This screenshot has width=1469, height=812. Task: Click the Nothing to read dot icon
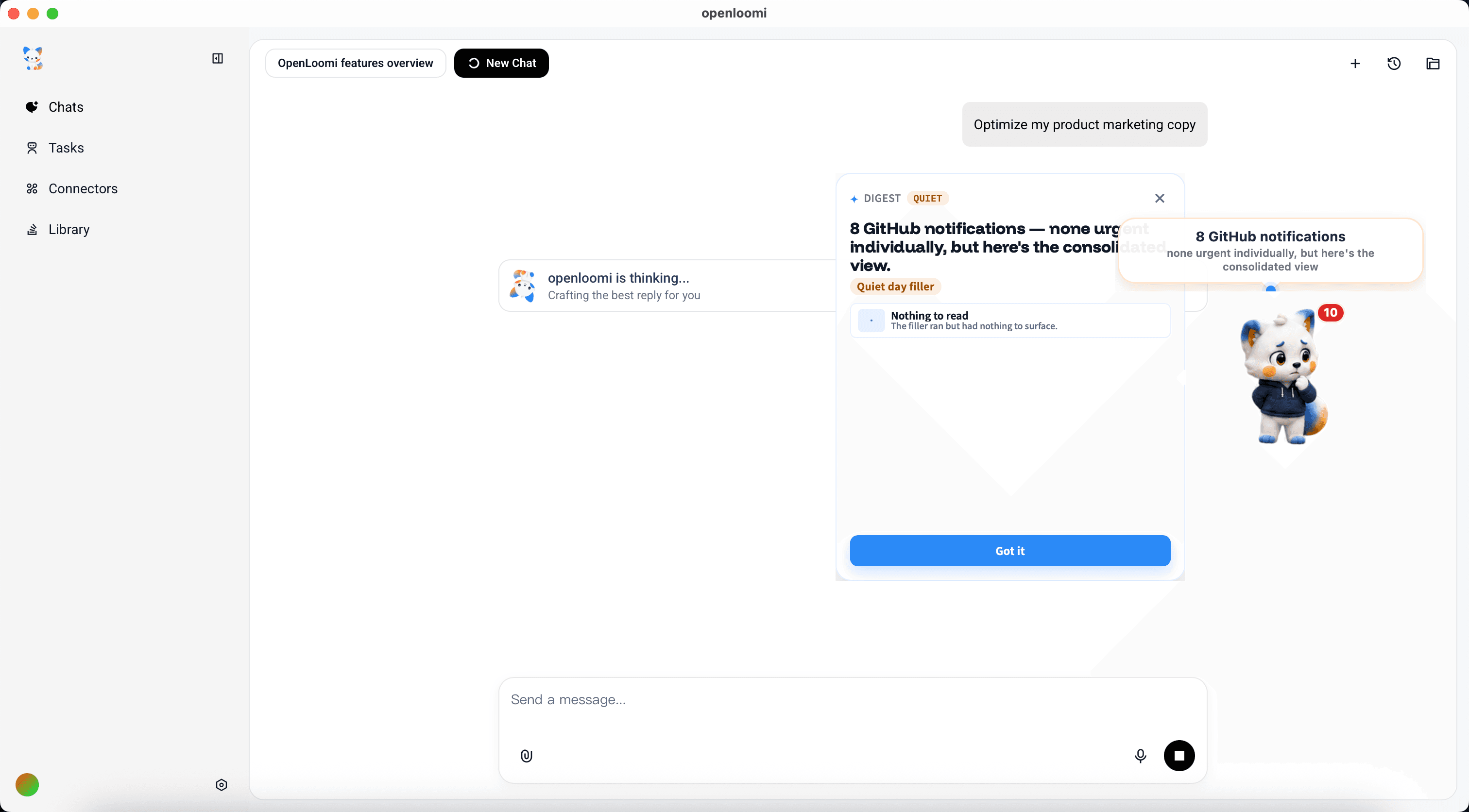871,321
